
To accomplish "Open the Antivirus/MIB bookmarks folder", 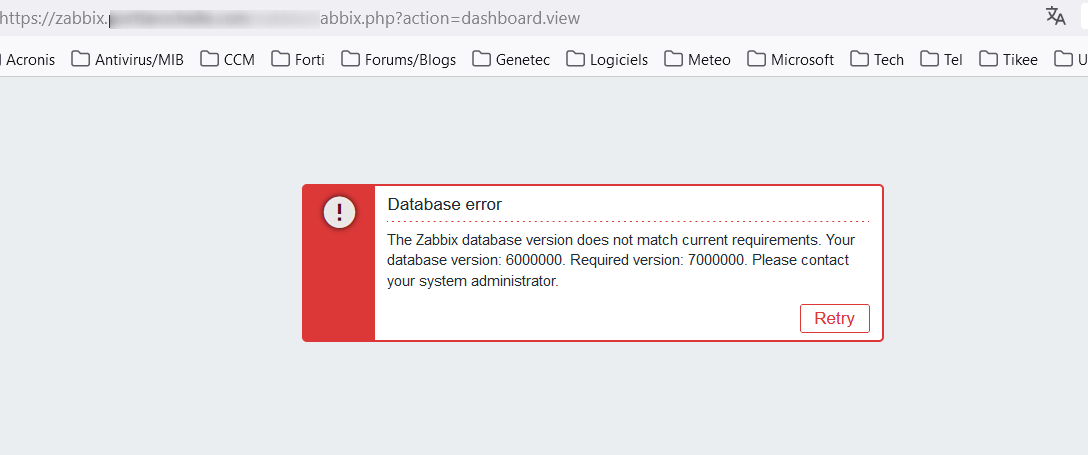I will 128,60.
